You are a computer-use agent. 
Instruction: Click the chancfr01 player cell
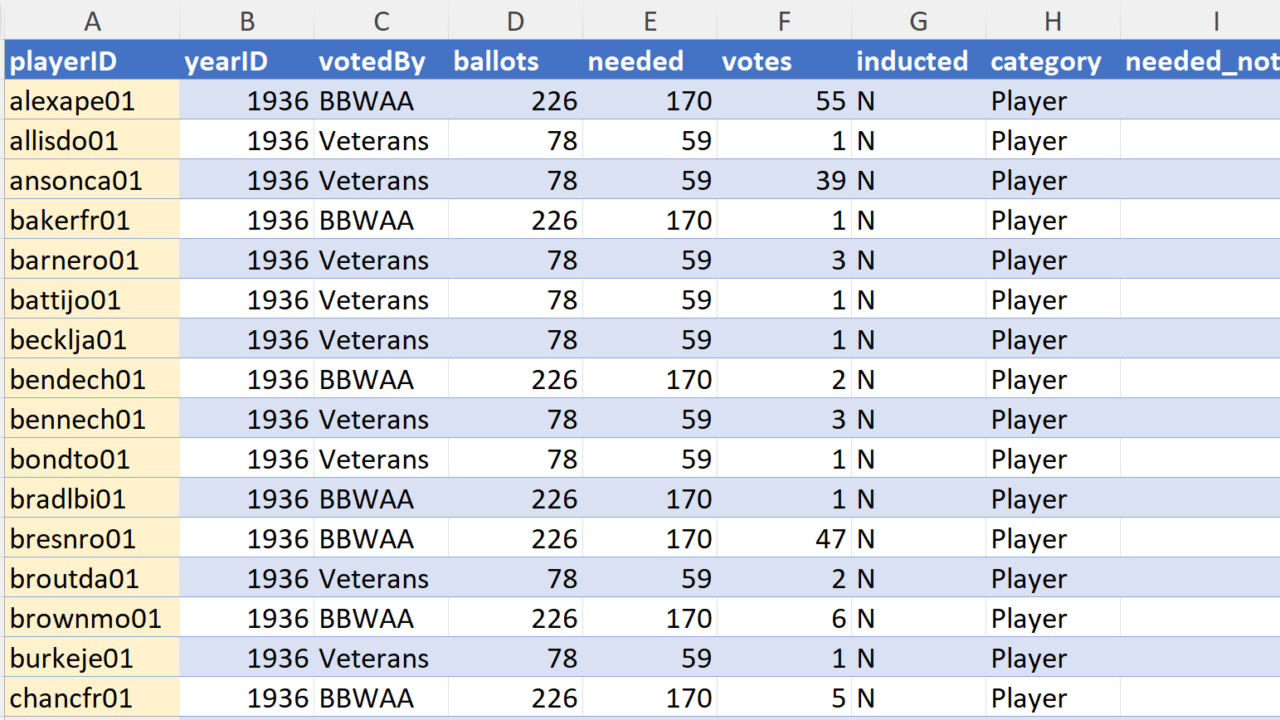tap(92, 698)
